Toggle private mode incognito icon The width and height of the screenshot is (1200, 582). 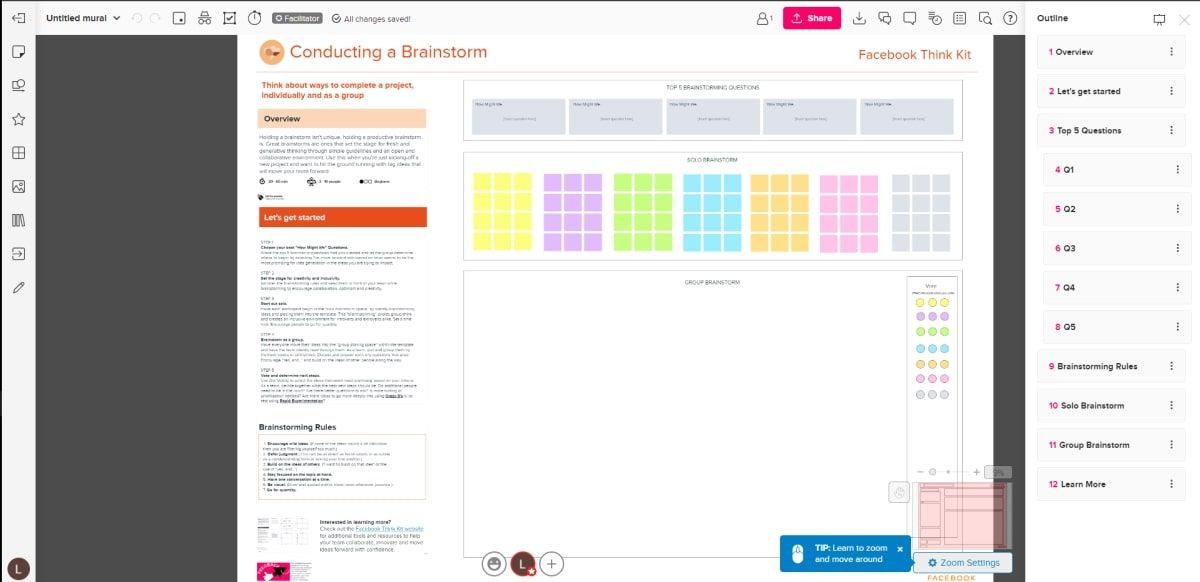[205, 18]
